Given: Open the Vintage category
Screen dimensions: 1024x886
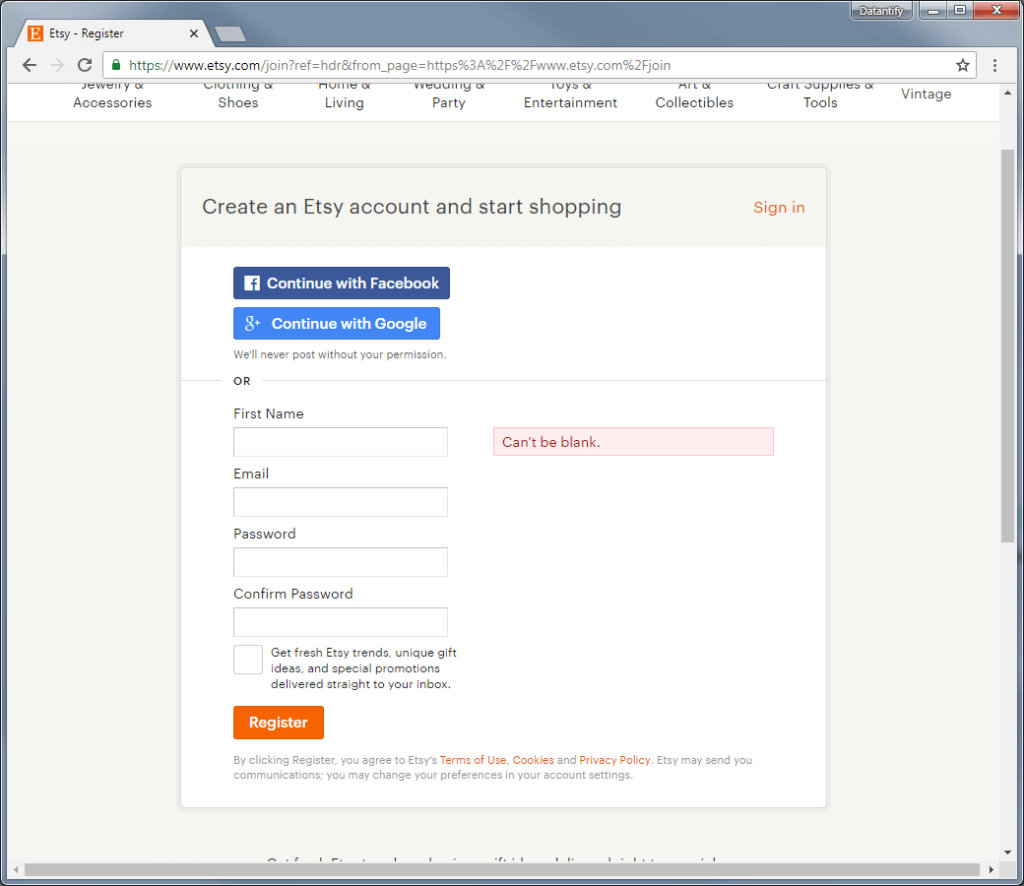Looking at the screenshot, I should coord(926,94).
